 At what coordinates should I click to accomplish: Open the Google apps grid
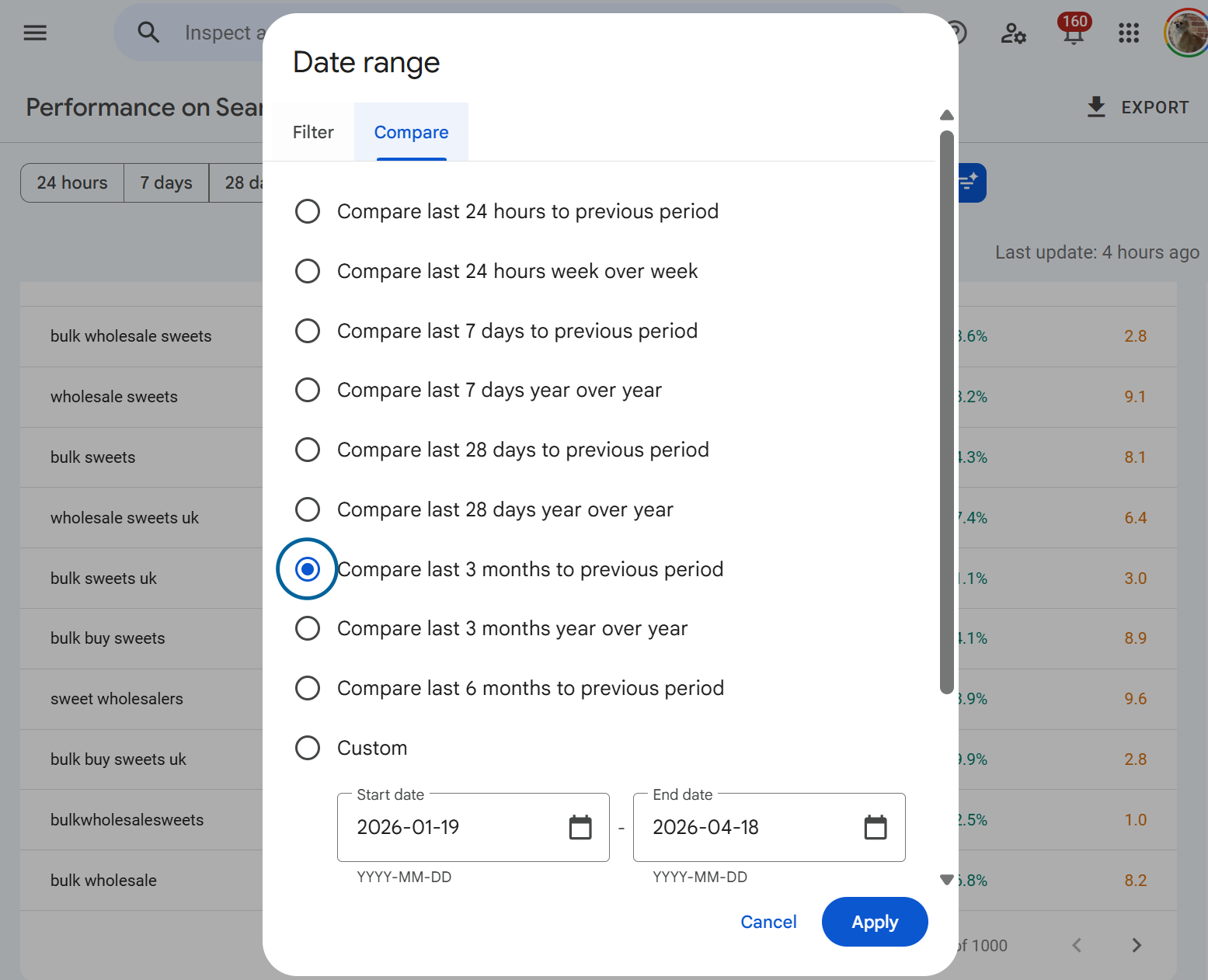pyautogui.click(x=1128, y=33)
